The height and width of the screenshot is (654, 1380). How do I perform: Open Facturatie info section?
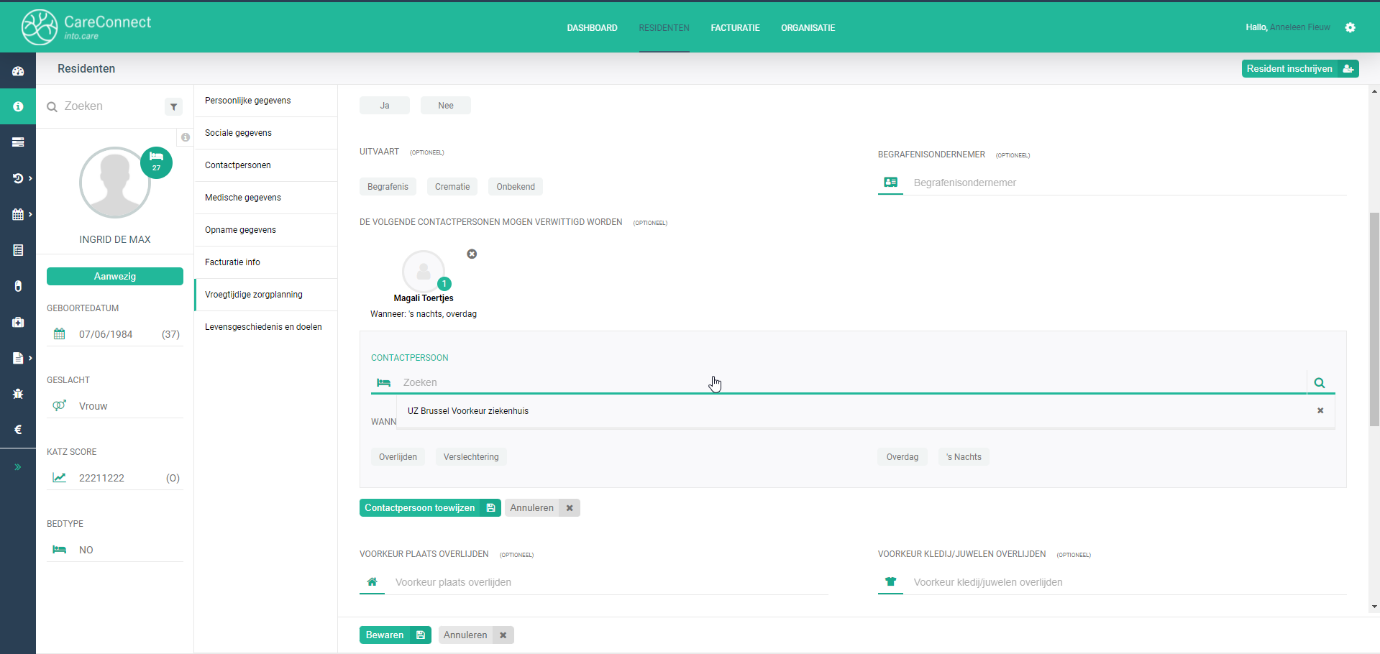[265, 262]
